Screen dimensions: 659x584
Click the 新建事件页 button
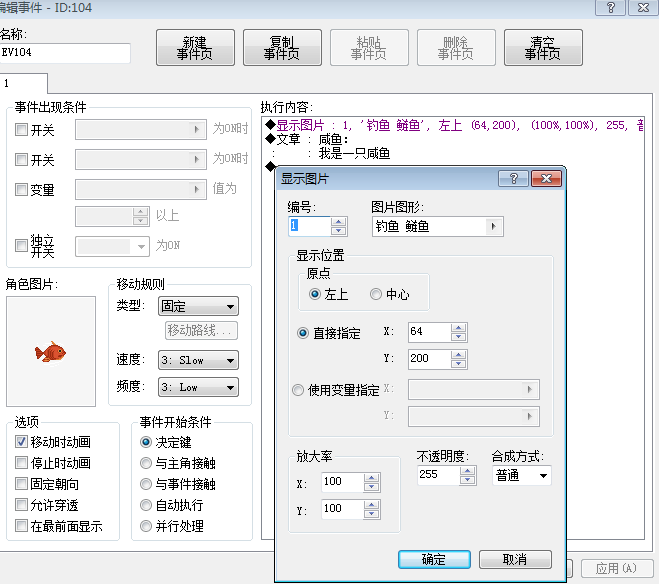tap(195, 47)
